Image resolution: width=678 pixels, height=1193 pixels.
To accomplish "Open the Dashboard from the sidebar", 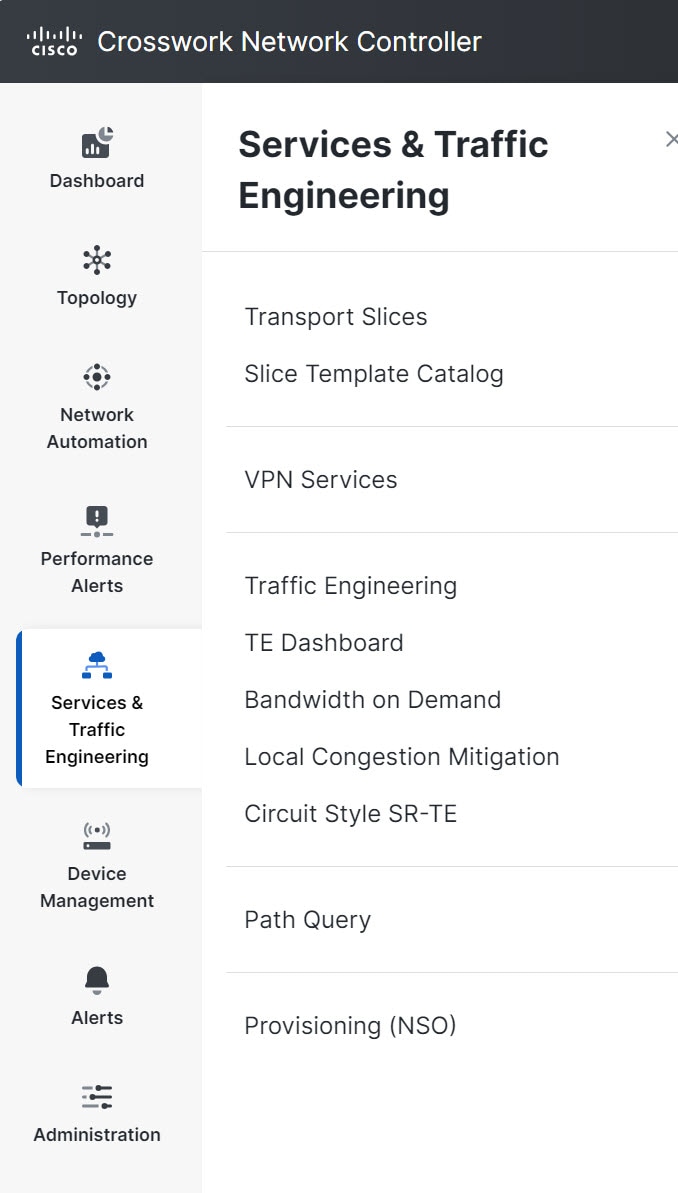I will click(96, 160).
